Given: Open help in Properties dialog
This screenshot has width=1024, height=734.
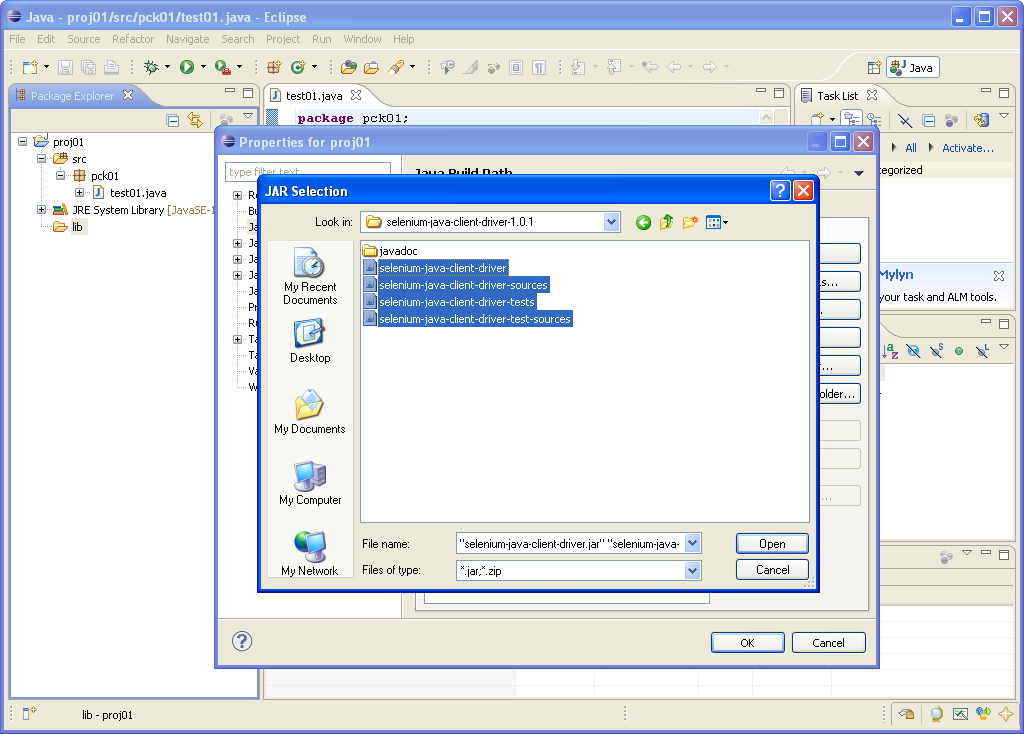Looking at the screenshot, I should click(242, 641).
